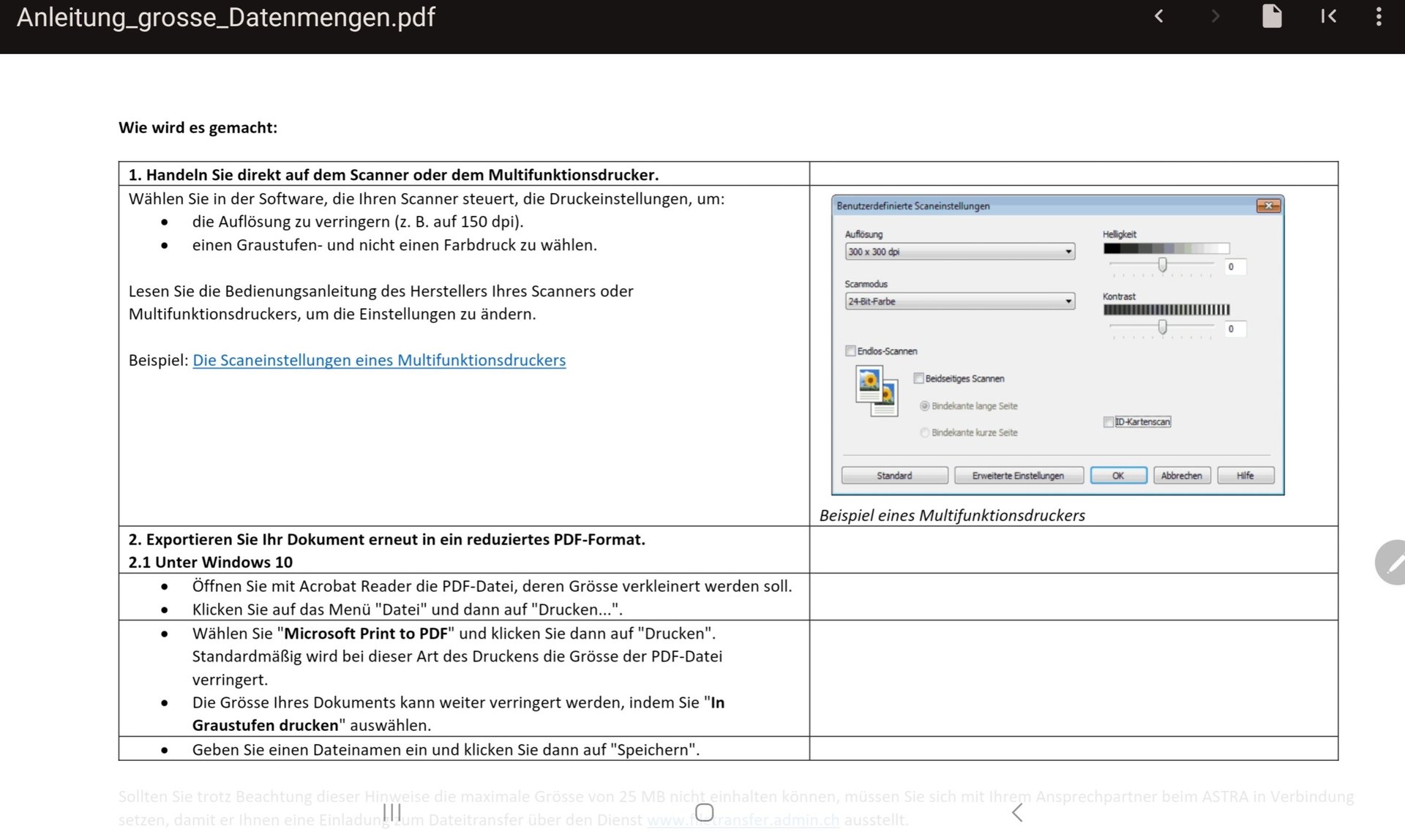Viewport: 1405px width, 840px height.
Task: Check the Endlos-Scannen checkbox
Action: click(x=850, y=351)
